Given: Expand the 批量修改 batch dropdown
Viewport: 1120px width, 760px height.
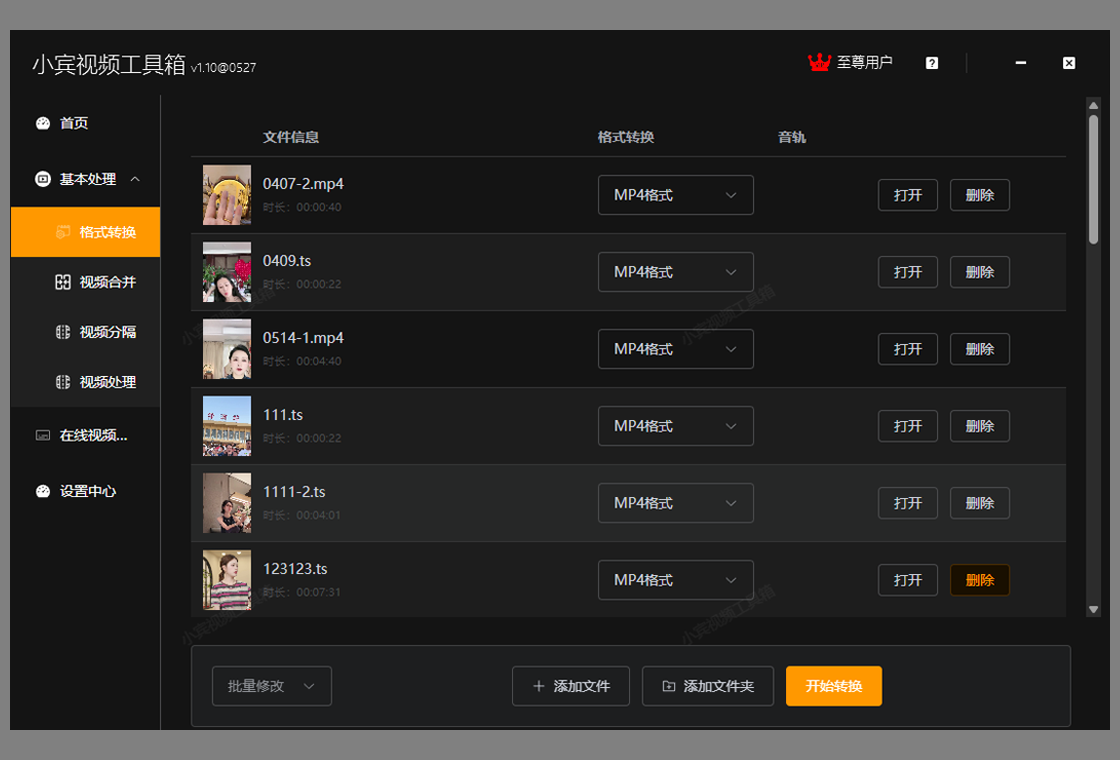Looking at the screenshot, I should (x=271, y=686).
